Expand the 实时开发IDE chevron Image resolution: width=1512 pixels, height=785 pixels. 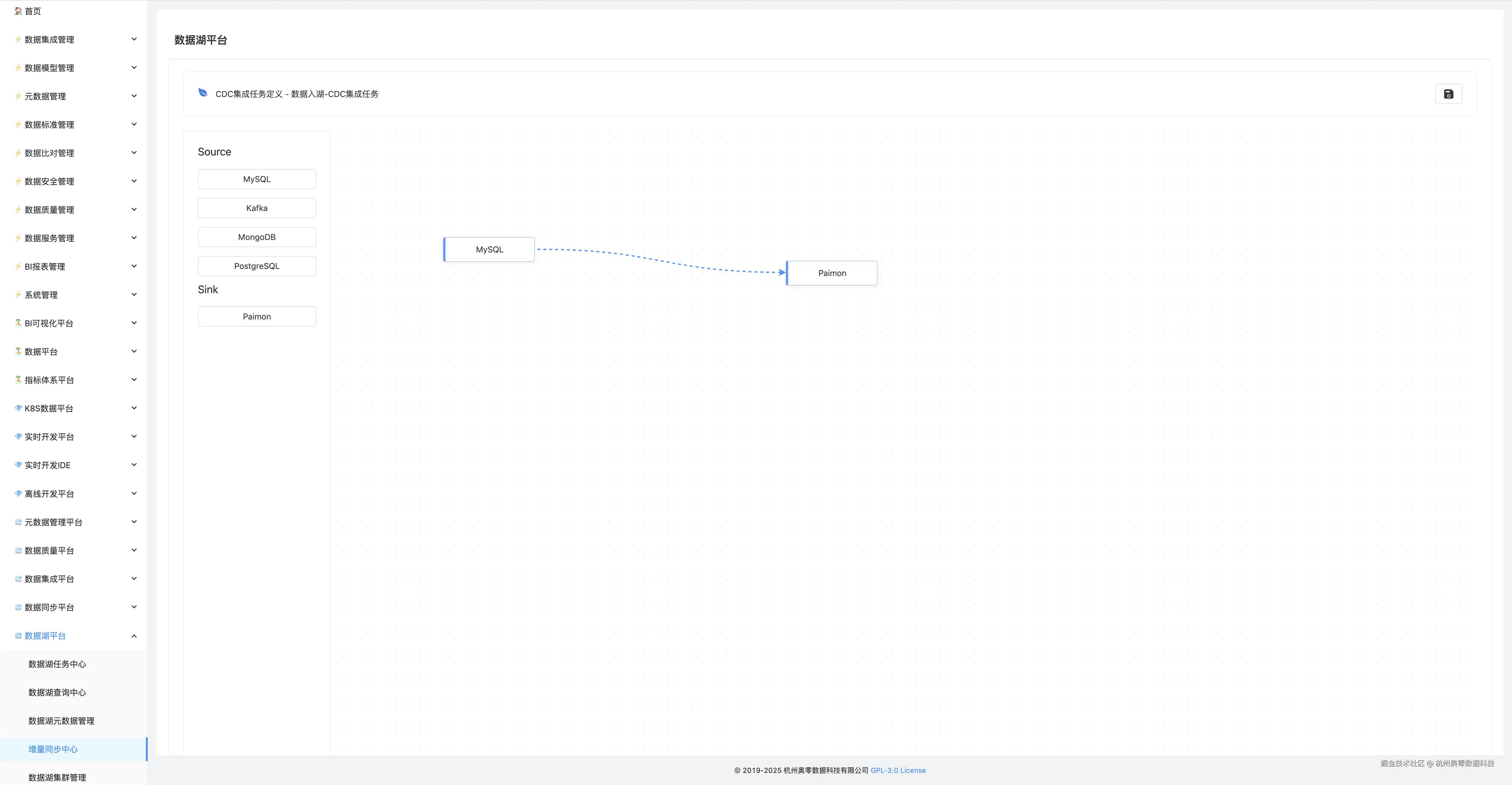point(134,465)
